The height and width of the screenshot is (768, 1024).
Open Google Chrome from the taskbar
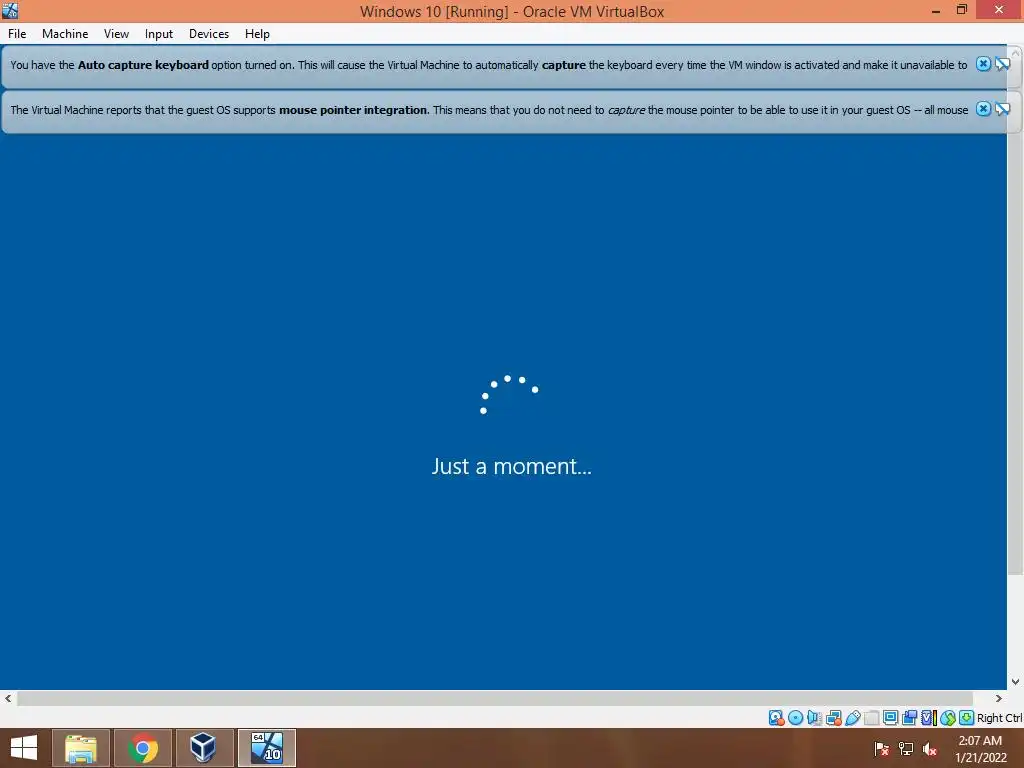click(143, 748)
